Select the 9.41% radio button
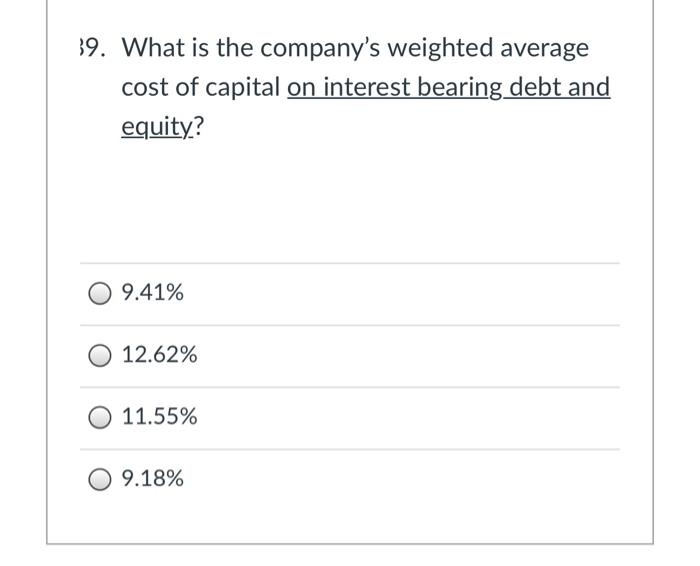 (x=99, y=293)
